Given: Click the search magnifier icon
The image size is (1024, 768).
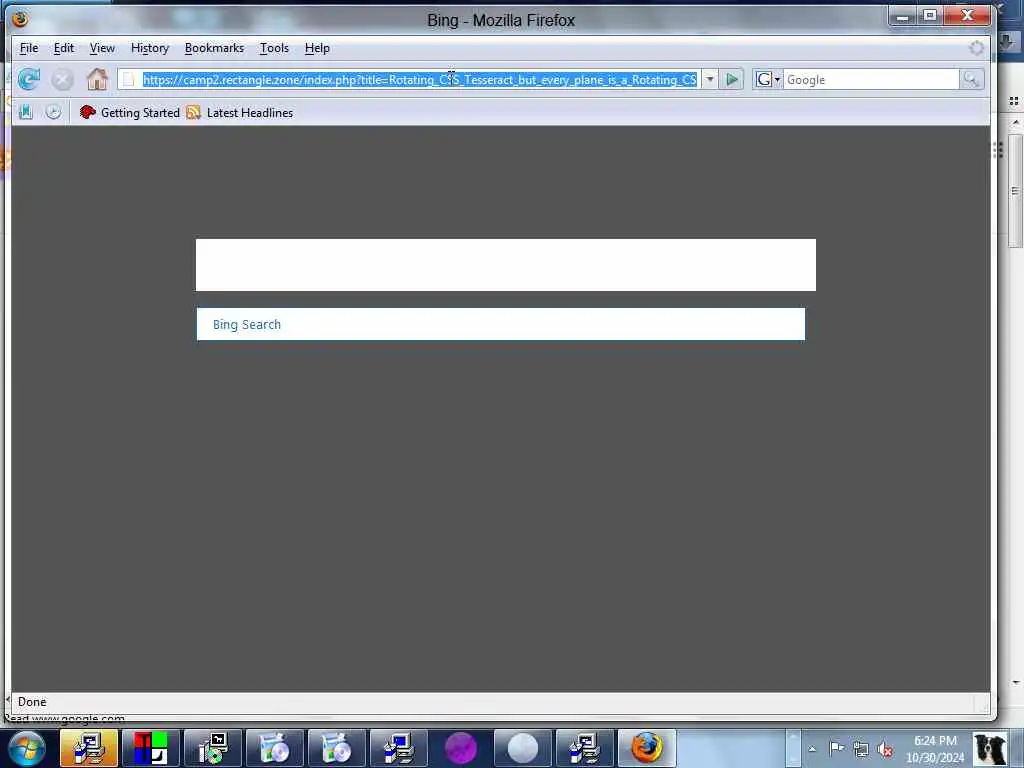Looking at the screenshot, I should click(971, 80).
